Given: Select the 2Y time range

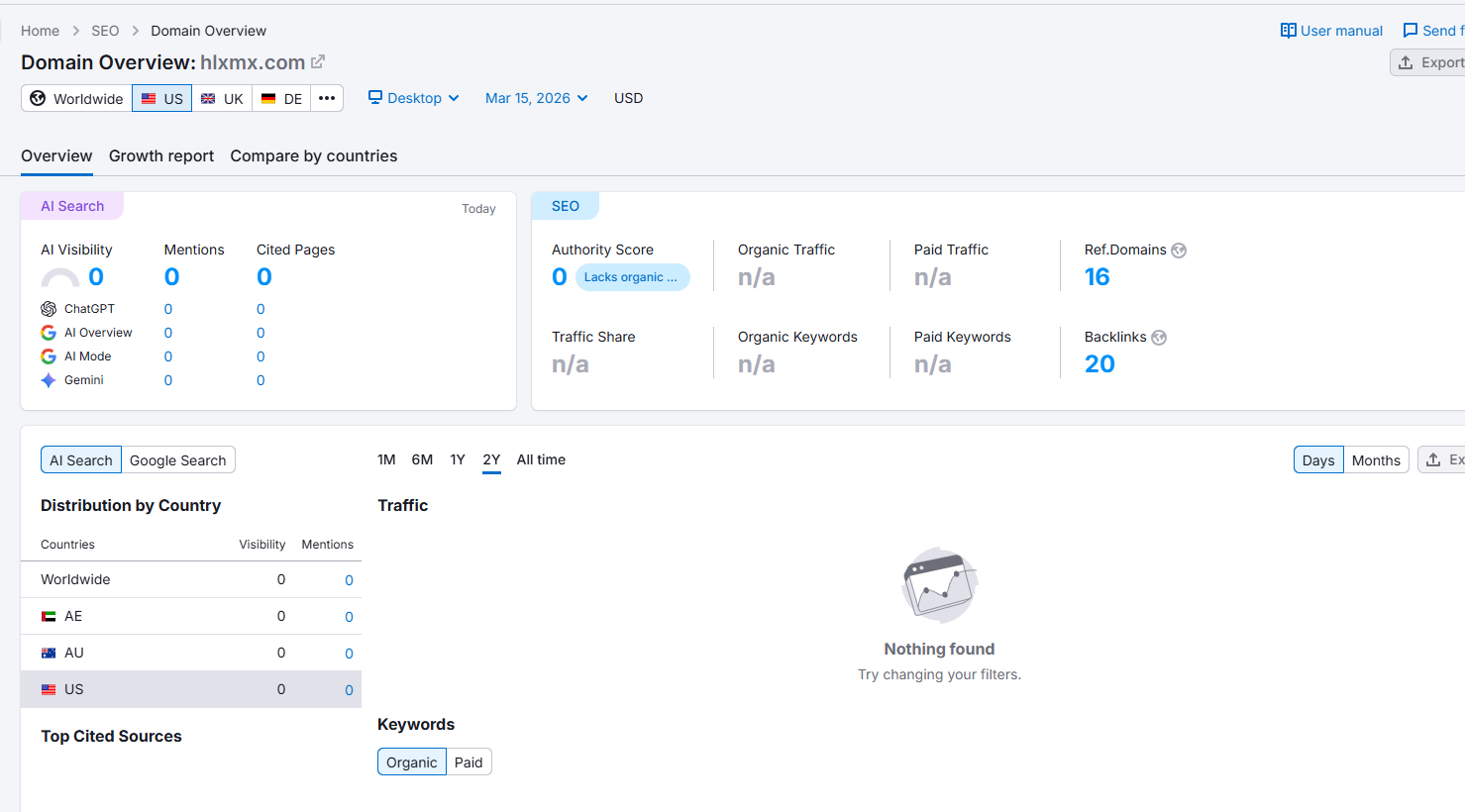Looking at the screenshot, I should (x=491, y=459).
